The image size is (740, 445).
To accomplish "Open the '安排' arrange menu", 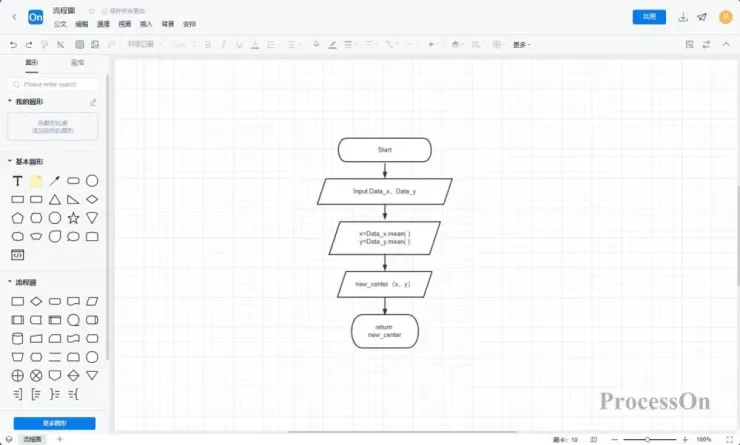I will pyautogui.click(x=189, y=24).
